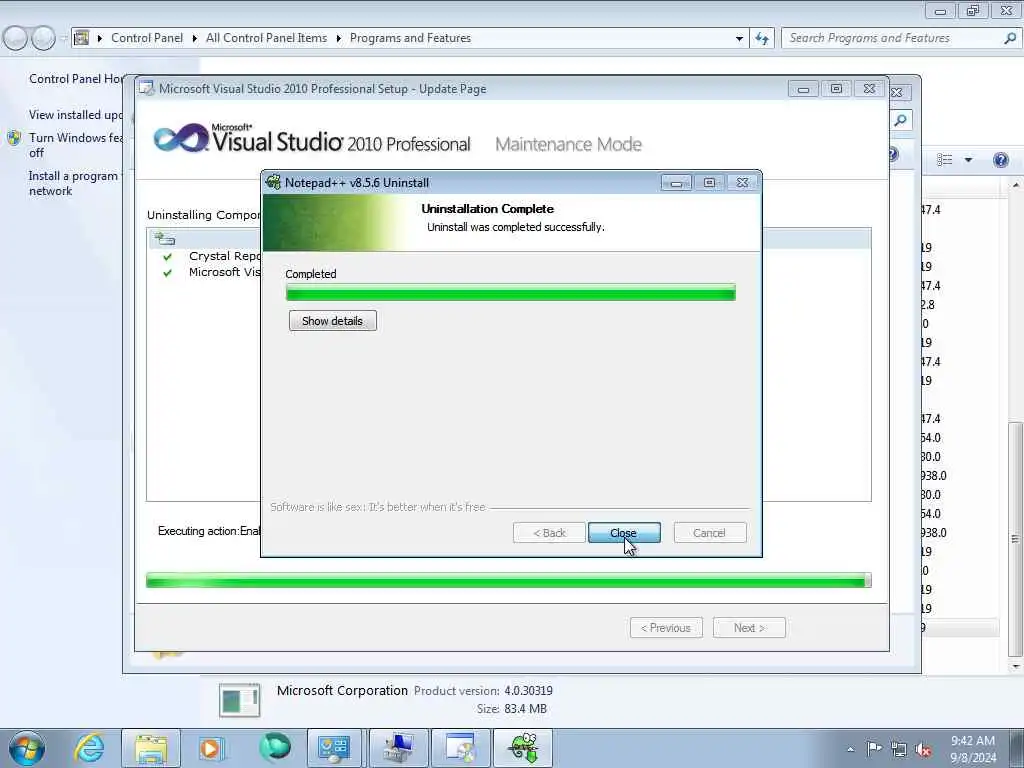Viewport: 1024px width, 768px height.
Task: Click network icon in system tray
Action: (x=899, y=749)
